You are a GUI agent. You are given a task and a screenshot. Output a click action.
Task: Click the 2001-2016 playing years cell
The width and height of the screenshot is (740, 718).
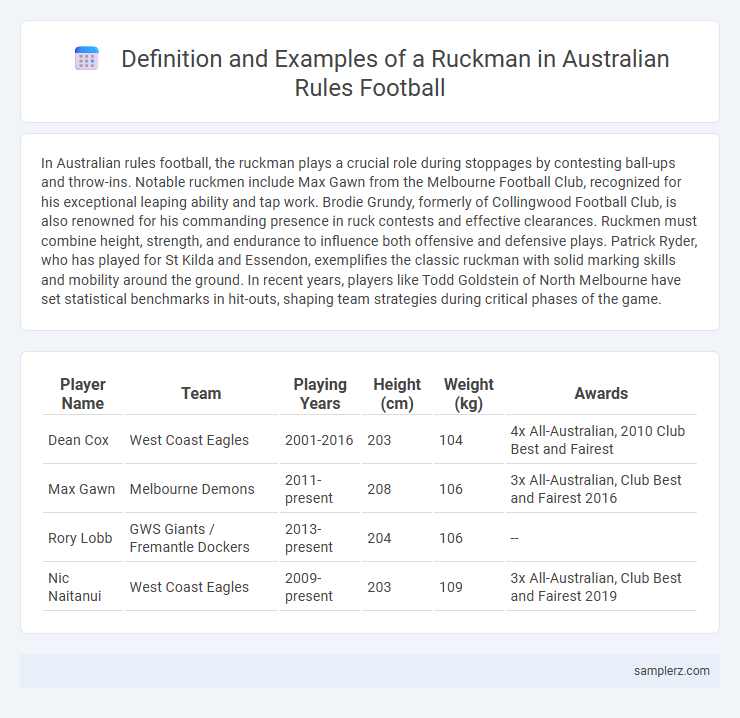[x=319, y=440]
